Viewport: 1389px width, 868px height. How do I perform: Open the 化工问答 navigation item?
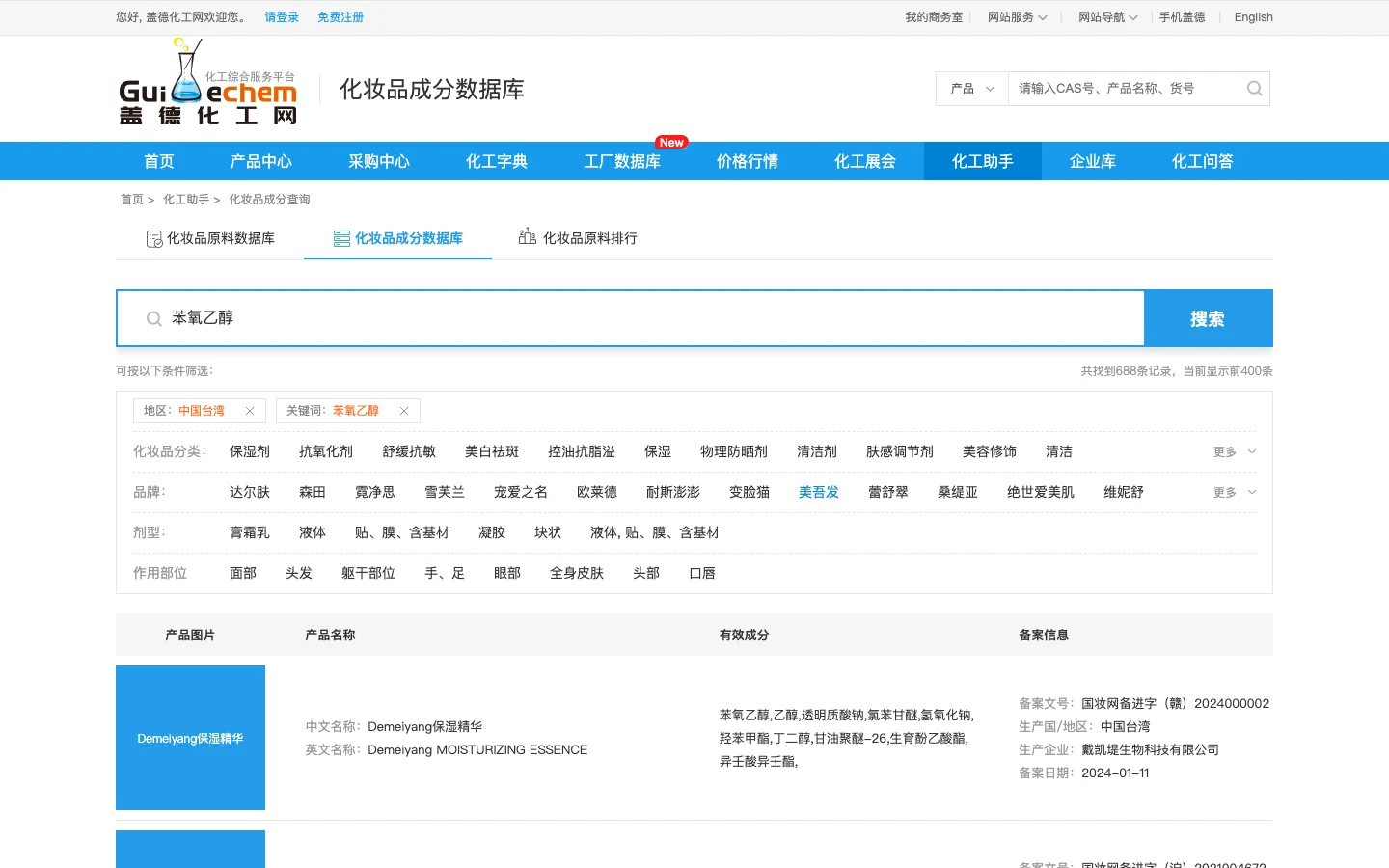coord(1203,161)
